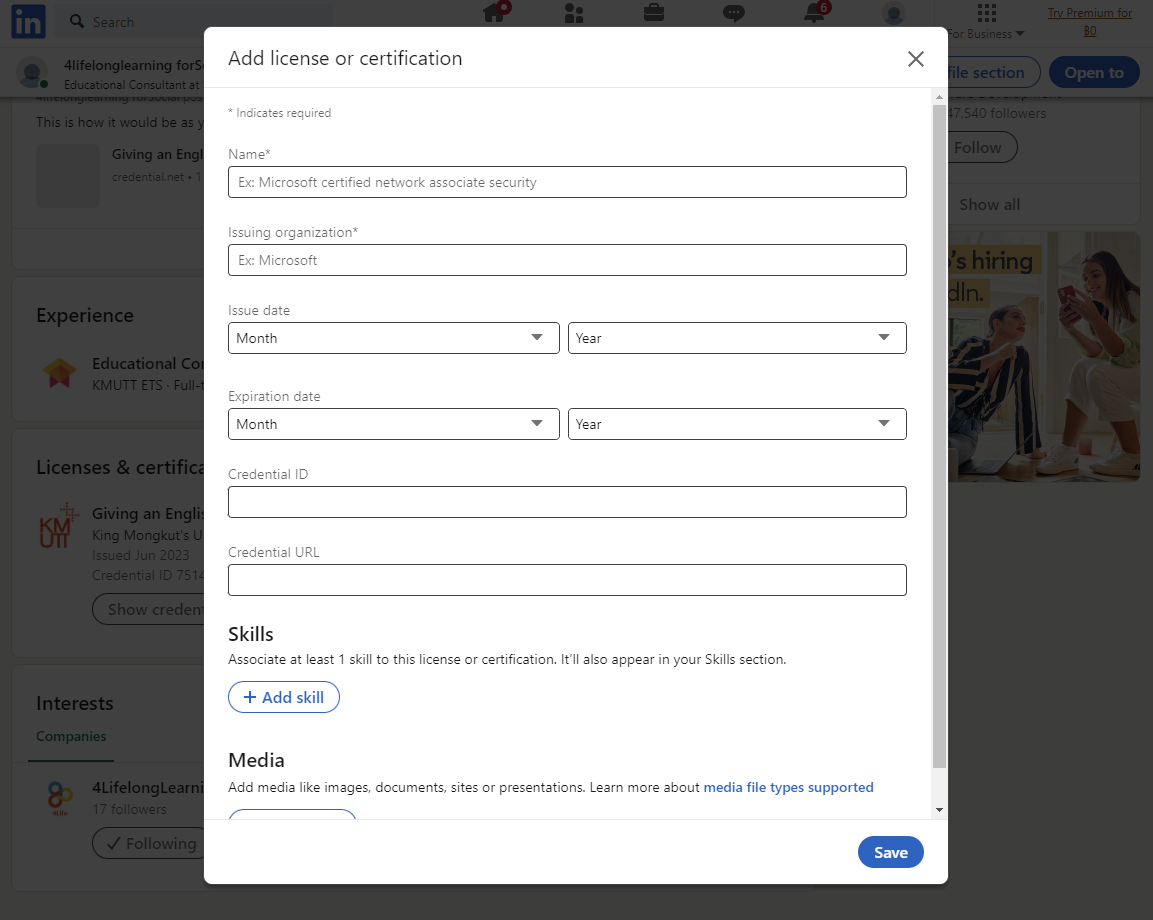Screen dimensions: 1153x920
Task: Click the Me profile photo icon
Action: (x=893, y=13)
